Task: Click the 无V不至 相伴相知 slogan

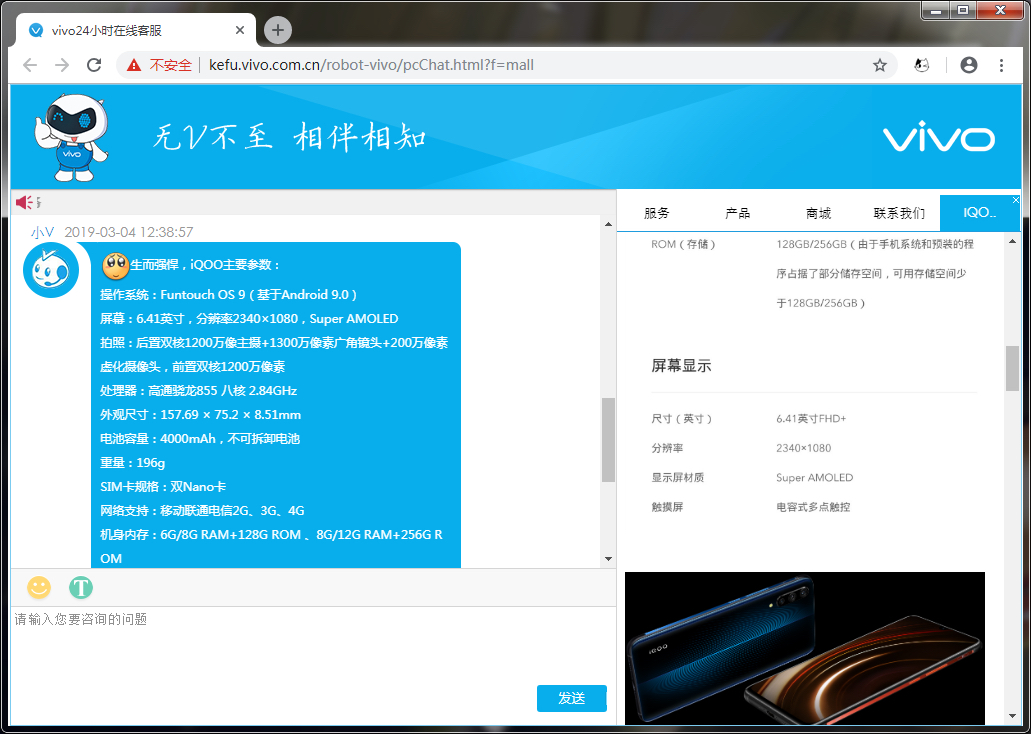Action: coord(290,137)
